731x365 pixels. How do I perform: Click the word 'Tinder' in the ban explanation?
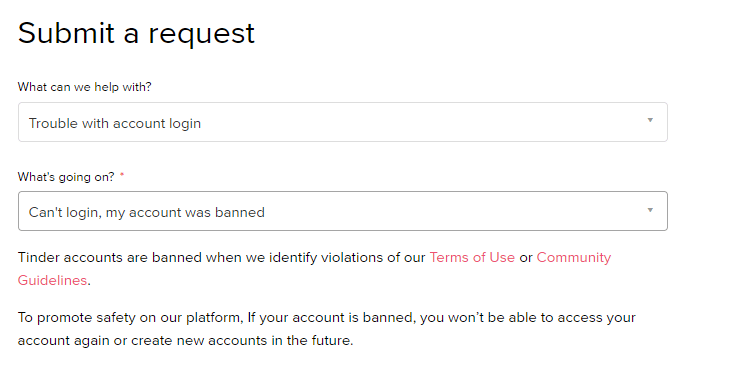38,257
